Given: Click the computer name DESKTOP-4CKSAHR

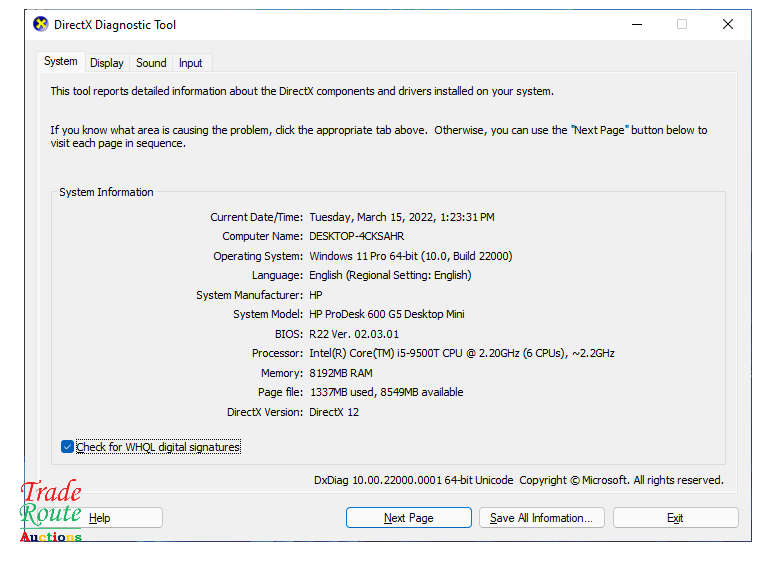Looking at the screenshot, I should tap(356, 236).
